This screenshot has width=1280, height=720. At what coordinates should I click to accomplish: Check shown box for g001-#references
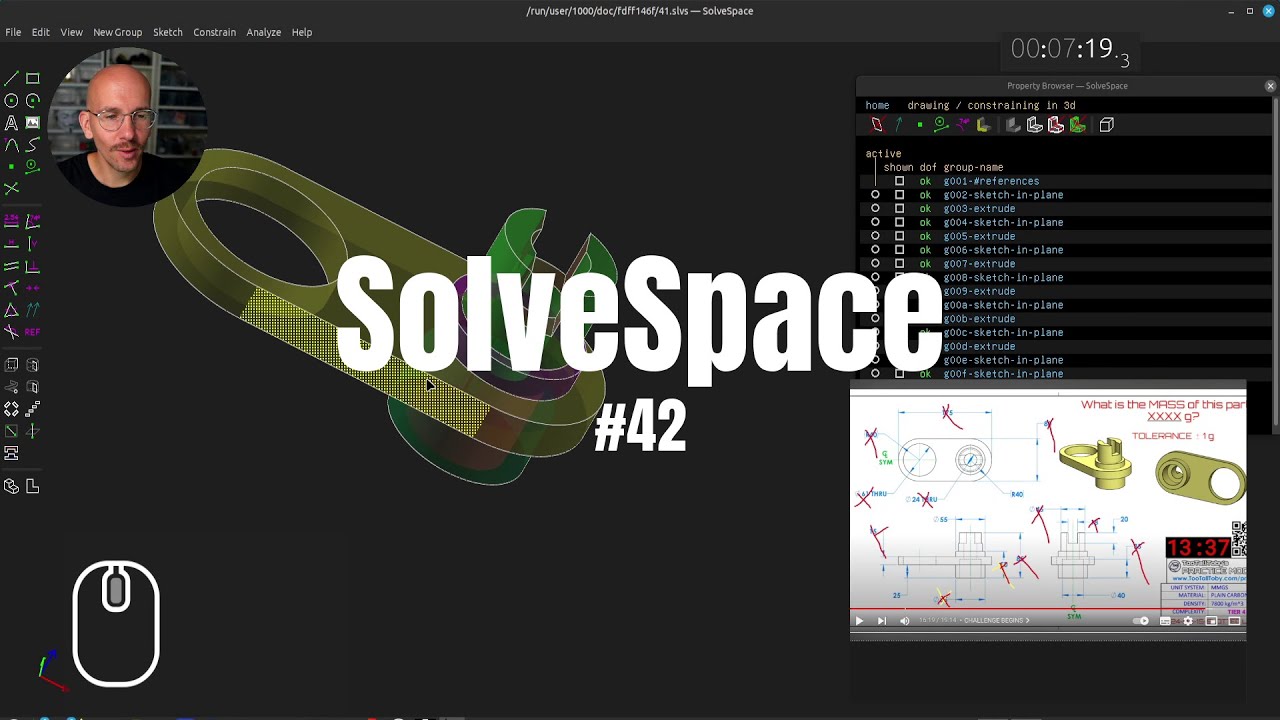(899, 181)
